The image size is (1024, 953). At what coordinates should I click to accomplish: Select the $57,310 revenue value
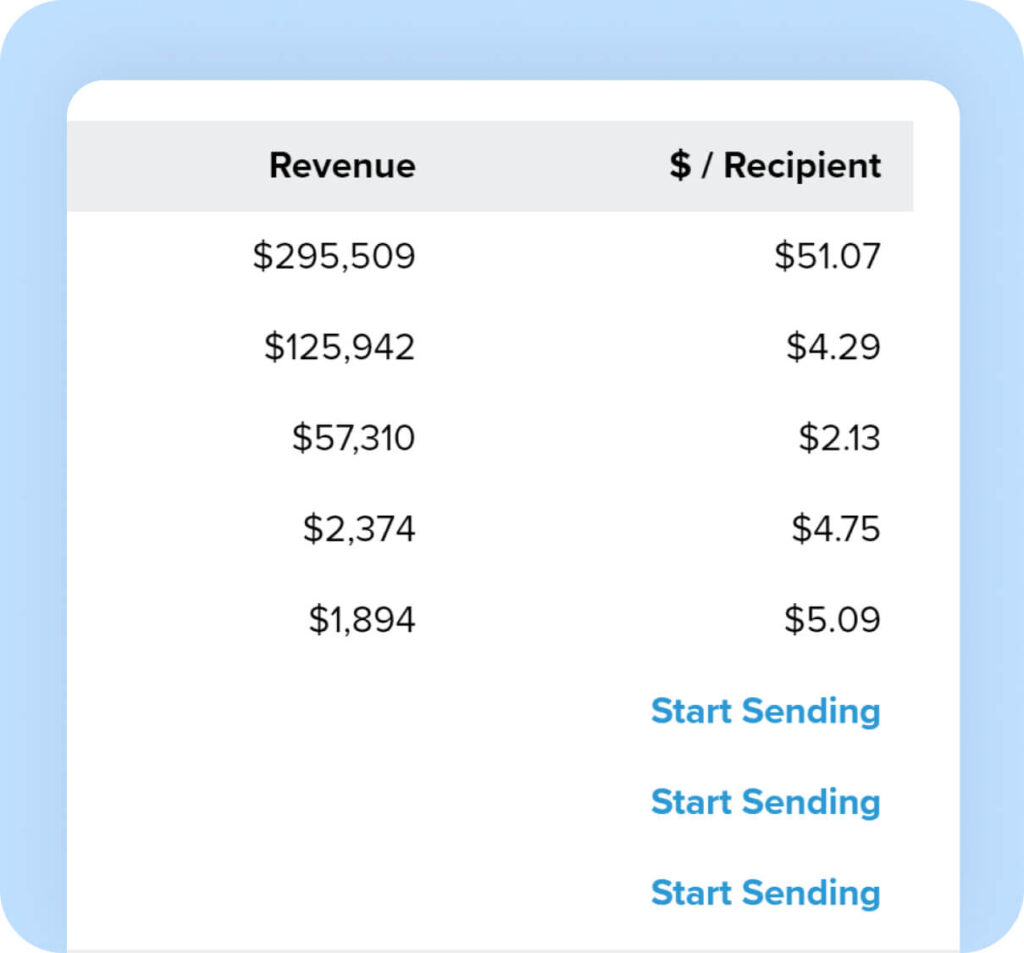353,439
